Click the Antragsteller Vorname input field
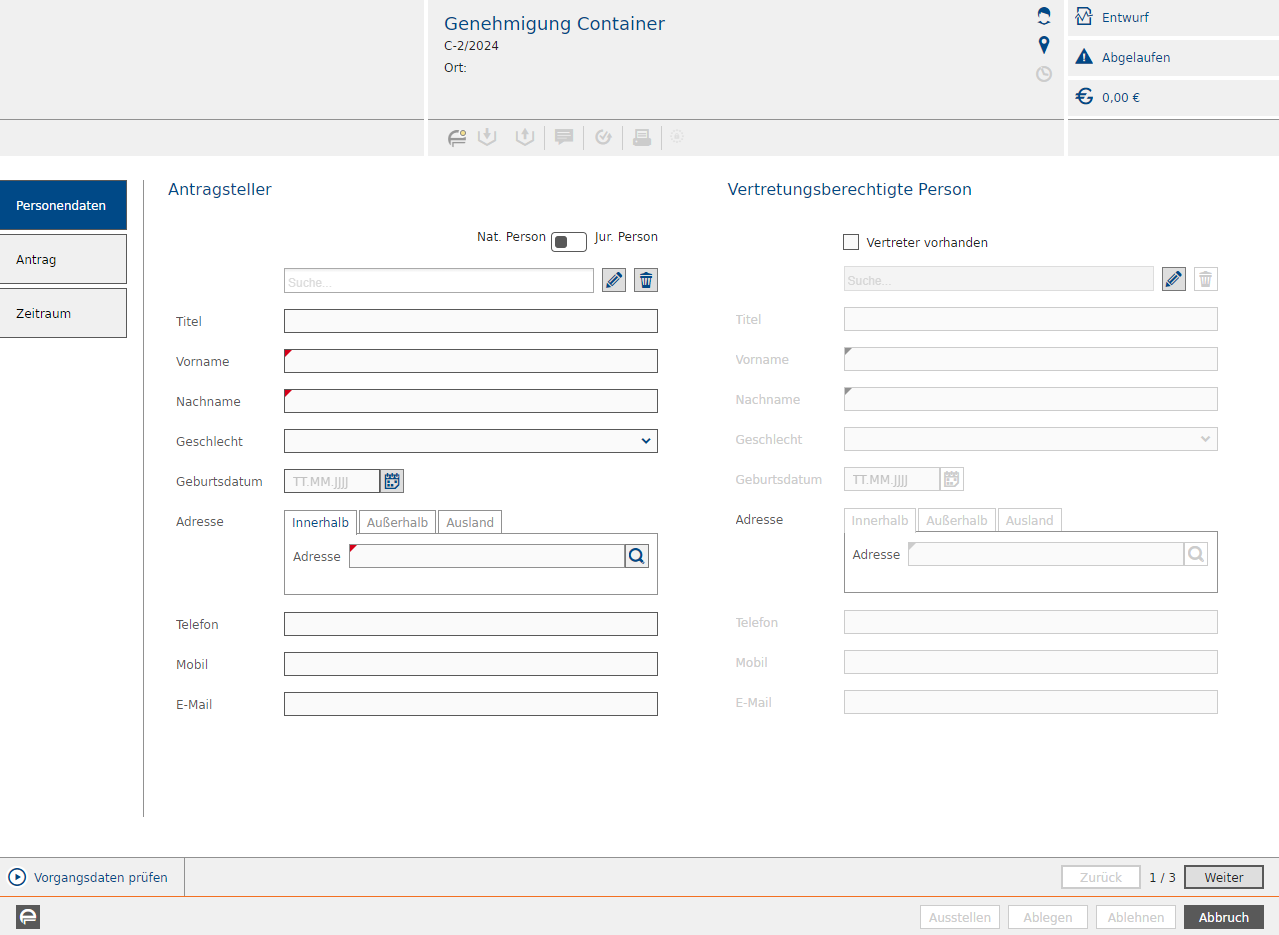This screenshot has width=1279, height=935. tap(470, 361)
